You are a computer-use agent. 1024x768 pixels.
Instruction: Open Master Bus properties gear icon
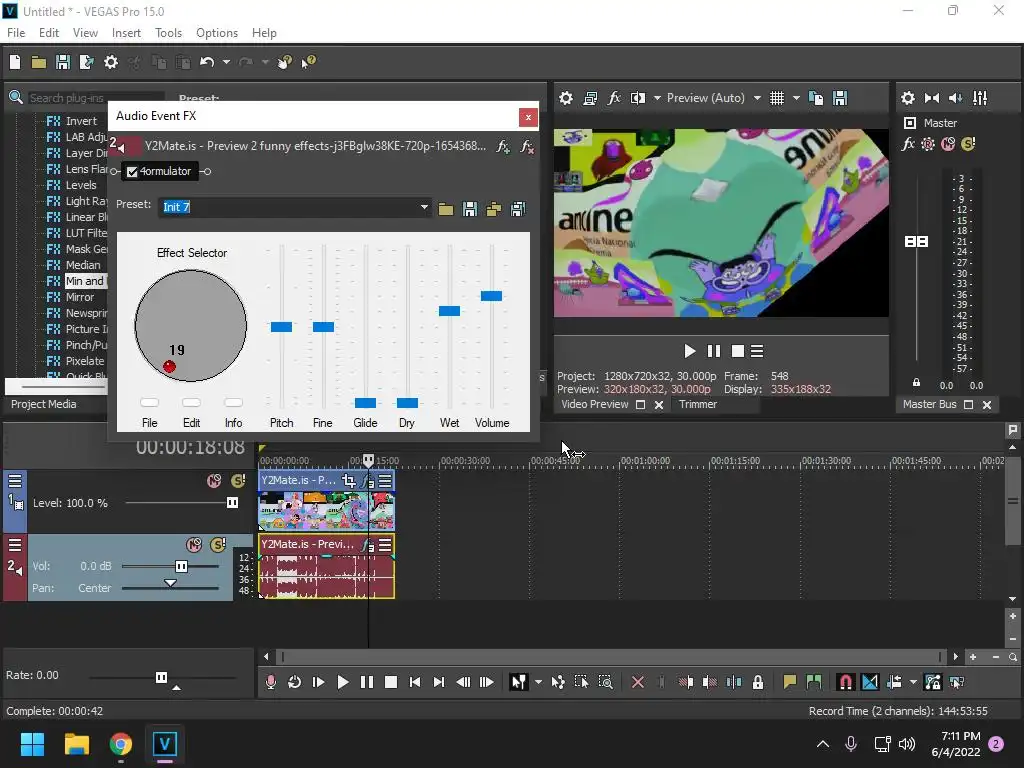coord(908,98)
